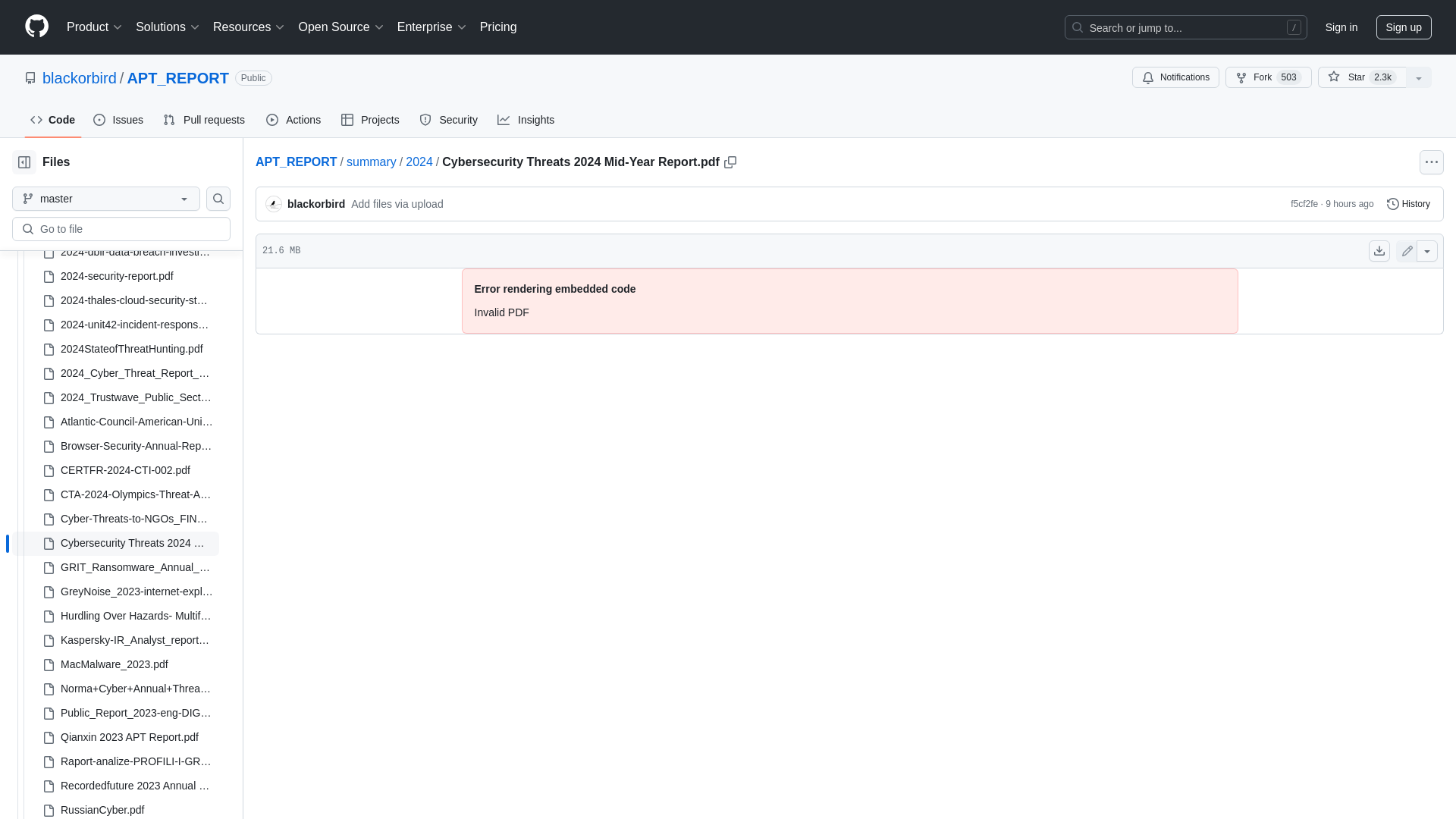Screen dimensions: 1456x819
Task: Switch to the Insights tab
Action: (526, 120)
